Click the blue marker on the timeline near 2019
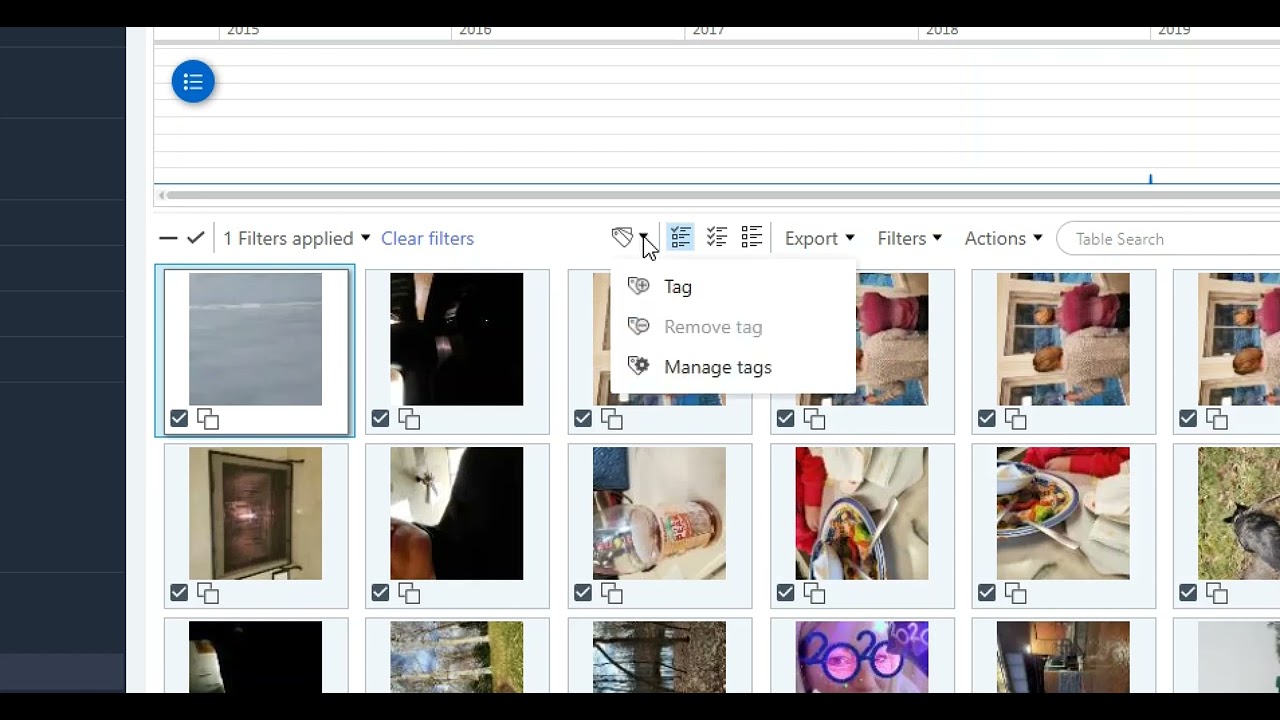The width and height of the screenshot is (1280, 720). (1150, 179)
